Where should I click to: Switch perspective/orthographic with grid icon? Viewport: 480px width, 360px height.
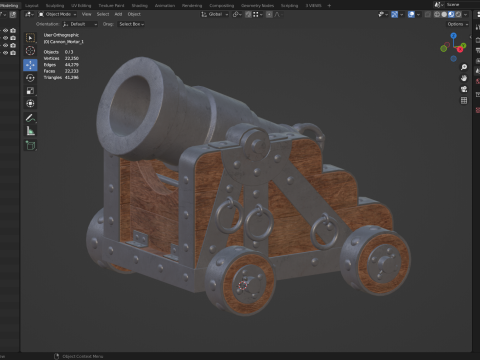(464, 100)
